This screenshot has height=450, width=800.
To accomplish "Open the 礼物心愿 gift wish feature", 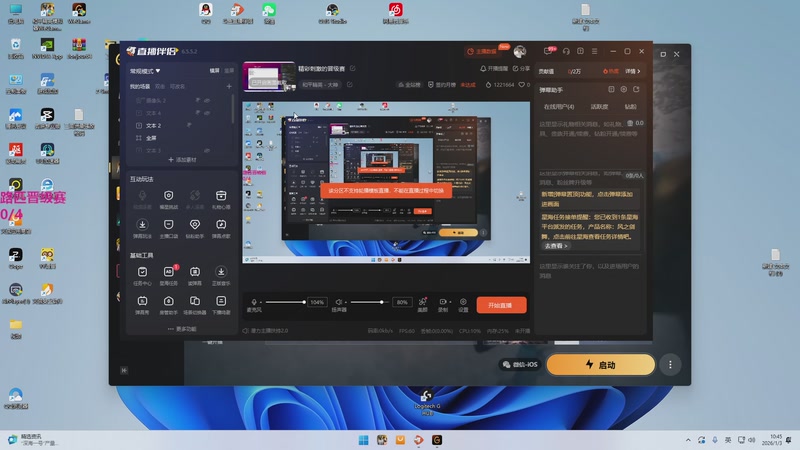I will pos(221,199).
